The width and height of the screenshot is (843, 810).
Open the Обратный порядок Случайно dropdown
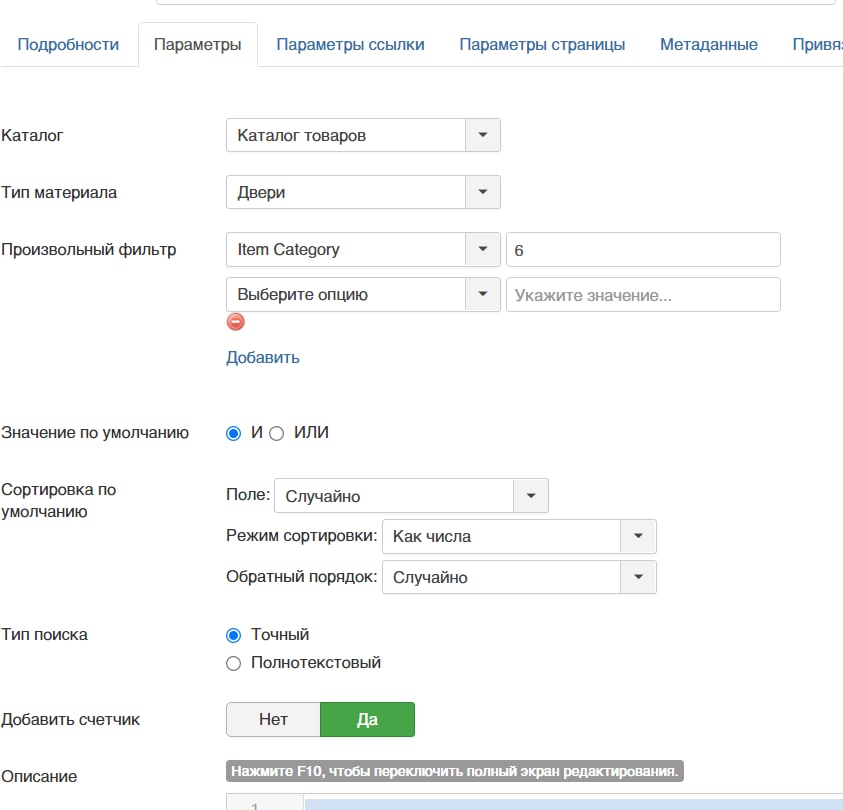(x=519, y=577)
